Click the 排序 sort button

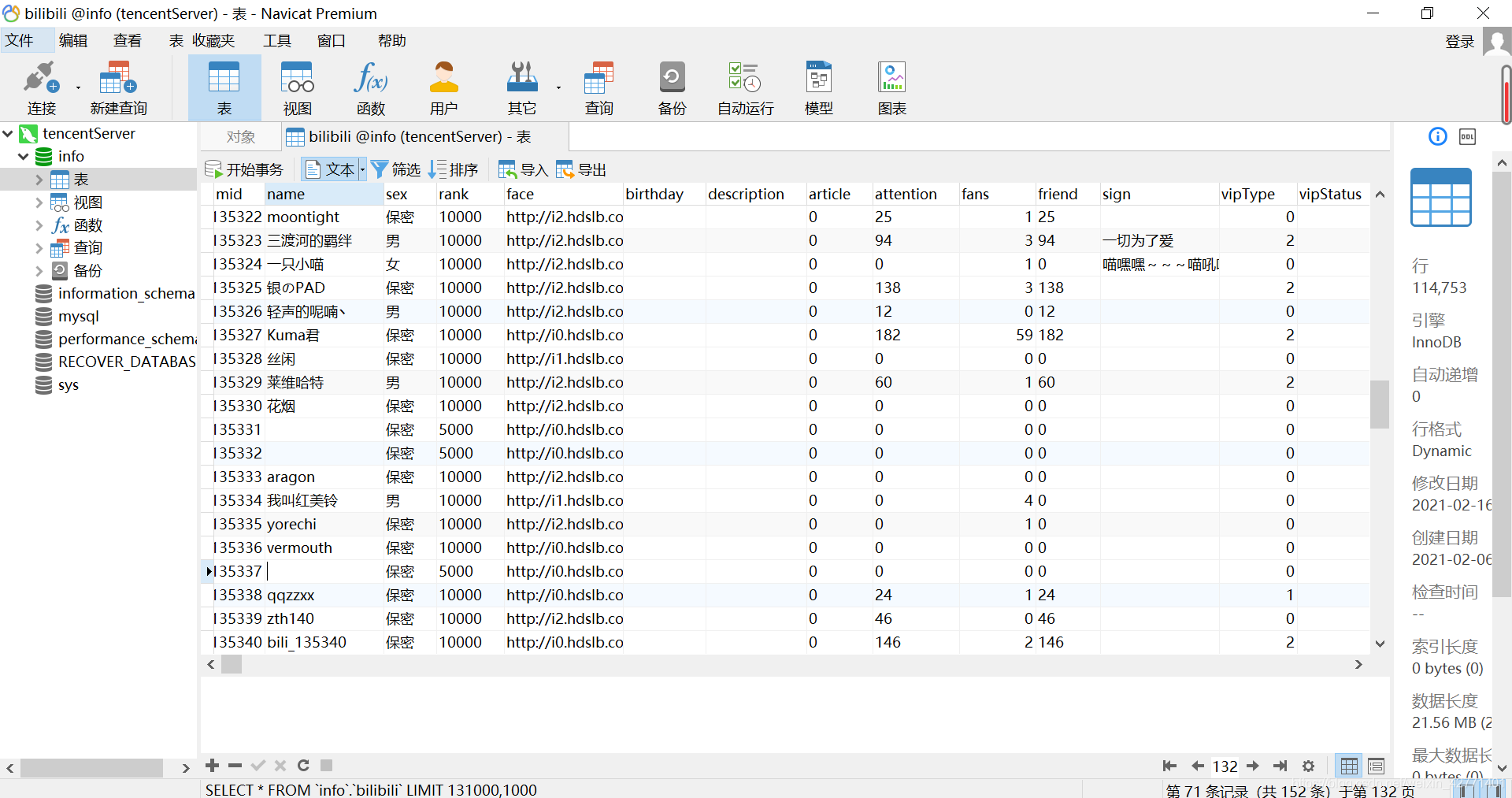tap(454, 169)
